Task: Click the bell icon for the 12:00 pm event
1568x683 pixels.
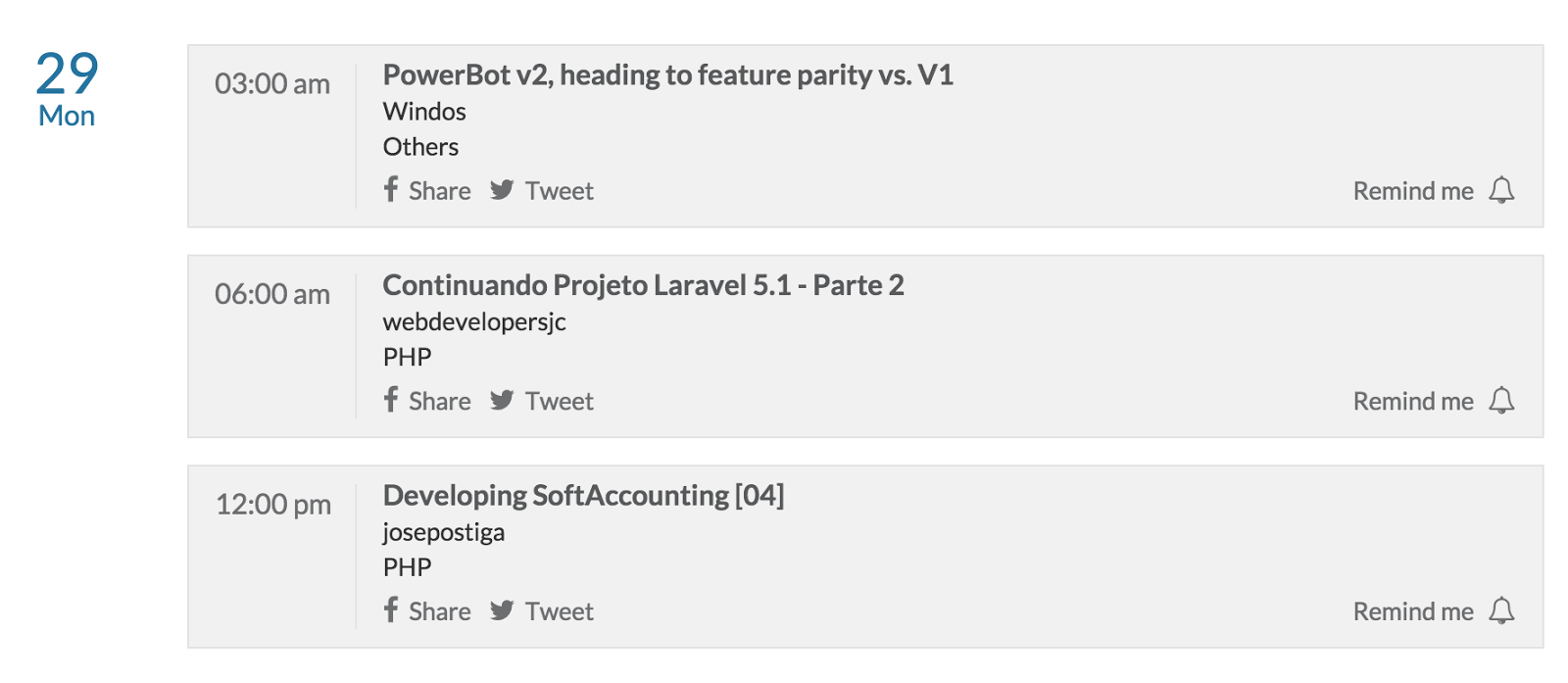Action: (1502, 610)
